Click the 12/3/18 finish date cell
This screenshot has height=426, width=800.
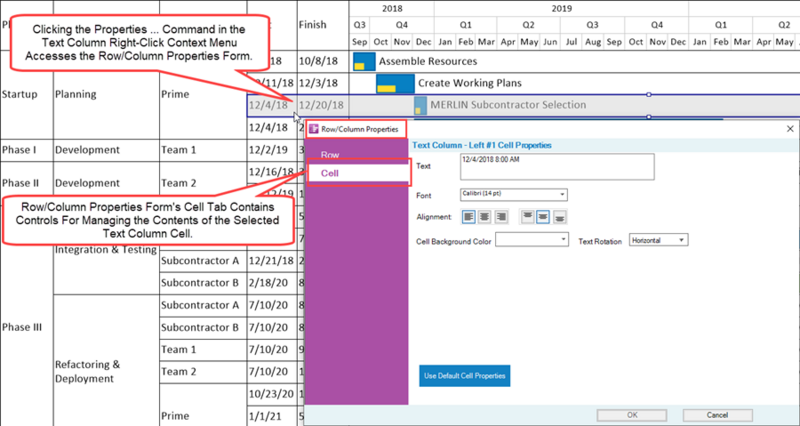point(323,83)
